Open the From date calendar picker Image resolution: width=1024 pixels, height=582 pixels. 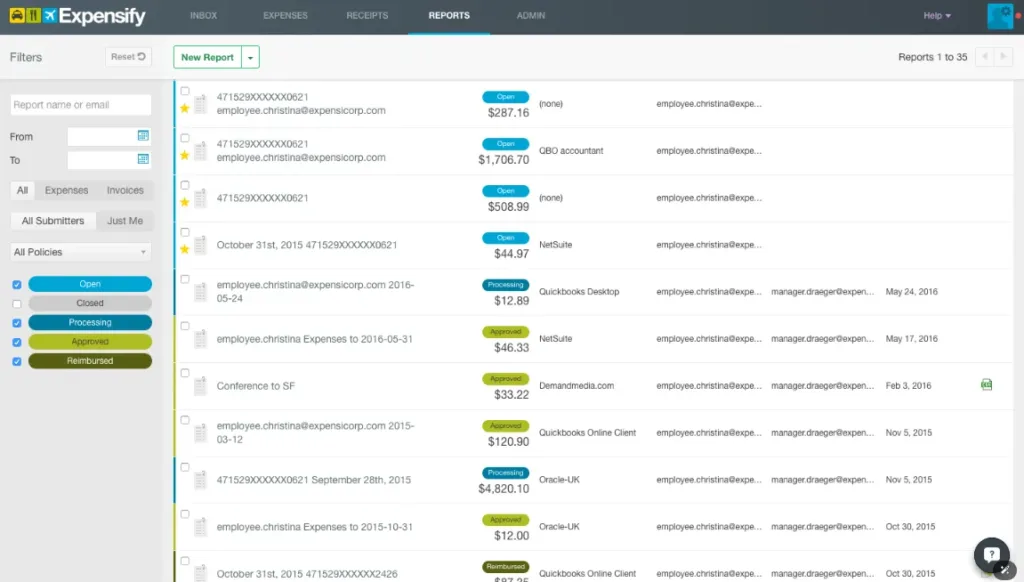click(x=142, y=136)
